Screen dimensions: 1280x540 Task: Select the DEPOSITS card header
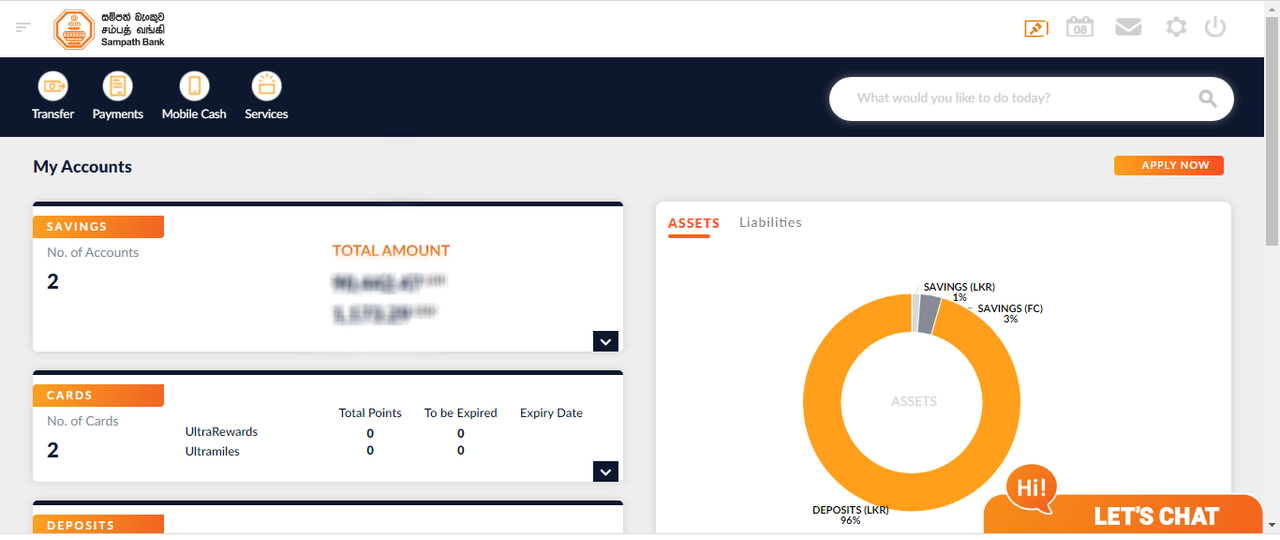point(98,525)
